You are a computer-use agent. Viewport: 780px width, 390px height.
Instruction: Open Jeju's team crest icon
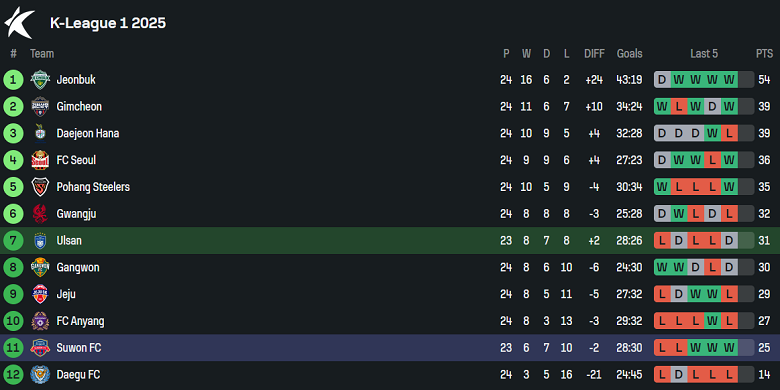pyautogui.click(x=40, y=294)
